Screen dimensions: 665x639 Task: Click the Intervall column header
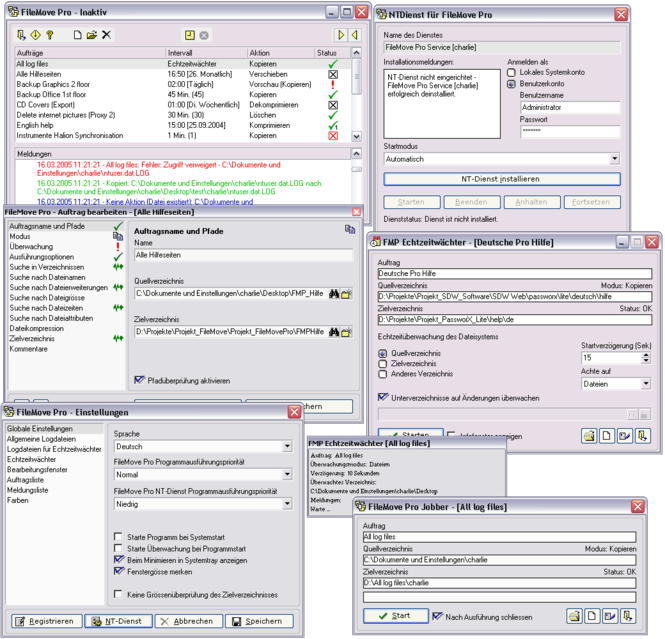[x=206, y=53]
